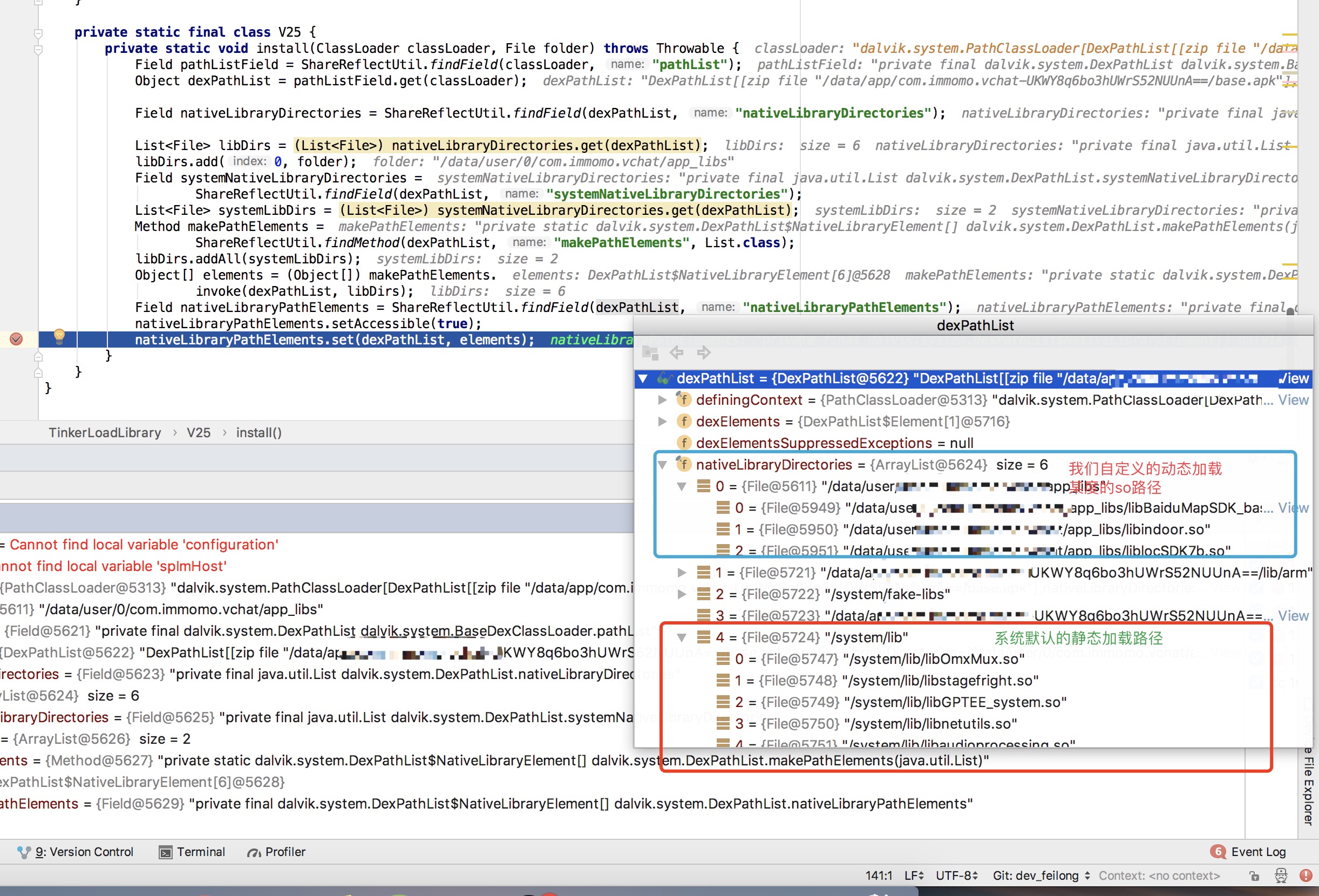Click list icon of File@5950 libindoor.so
This screenshot has width=1319, height=896.
(723, 528)
